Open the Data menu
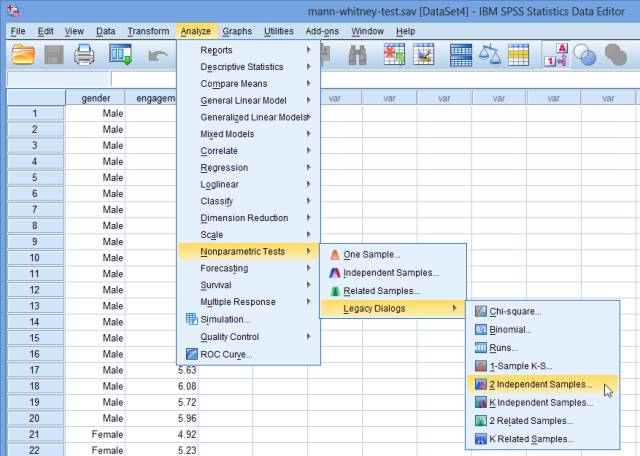The width and height of the screenshot is (640, 456). pyautogui.click(x=105, y=31)
